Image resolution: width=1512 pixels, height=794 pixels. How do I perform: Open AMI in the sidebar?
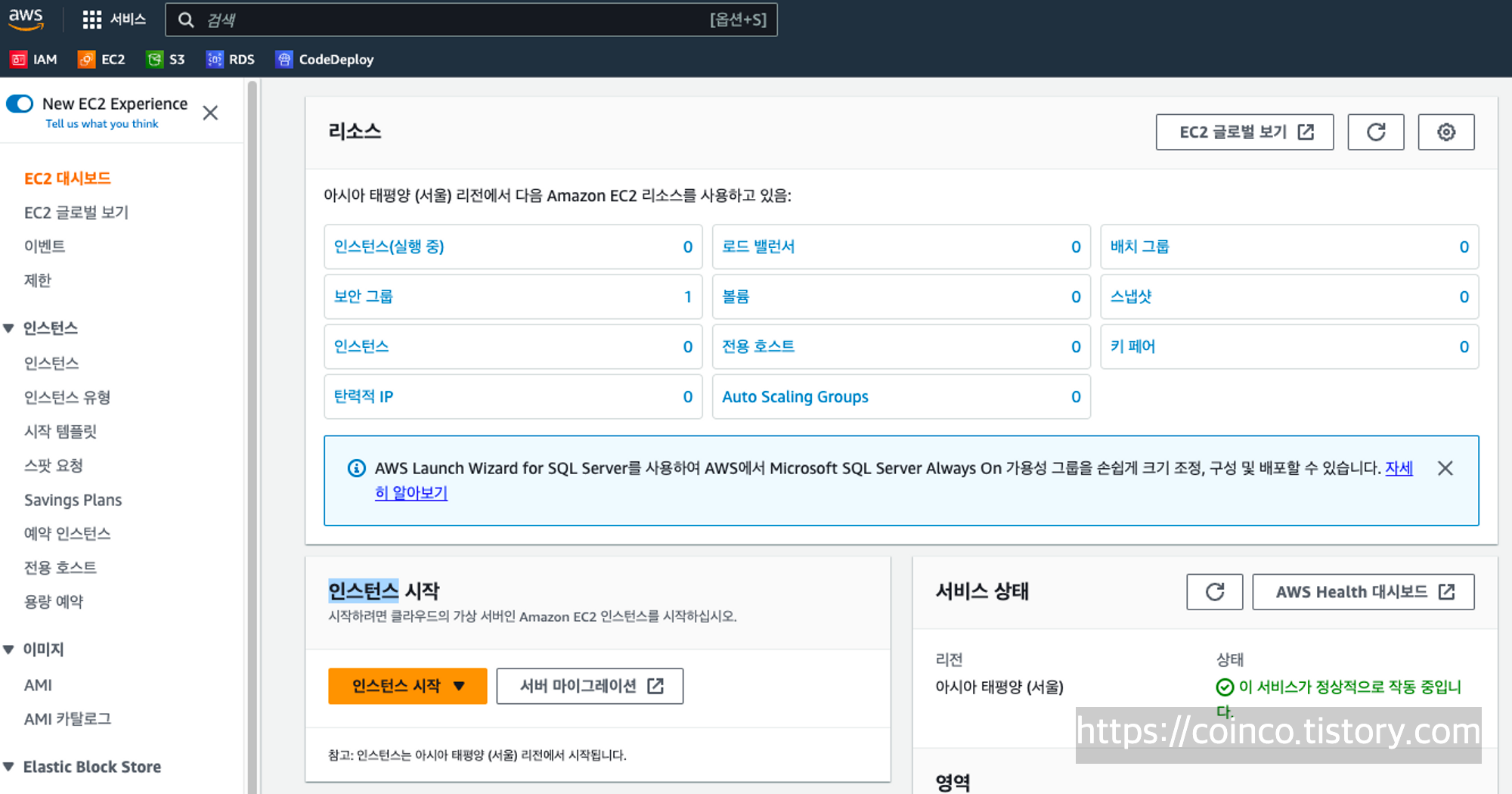tap(38, 685)
